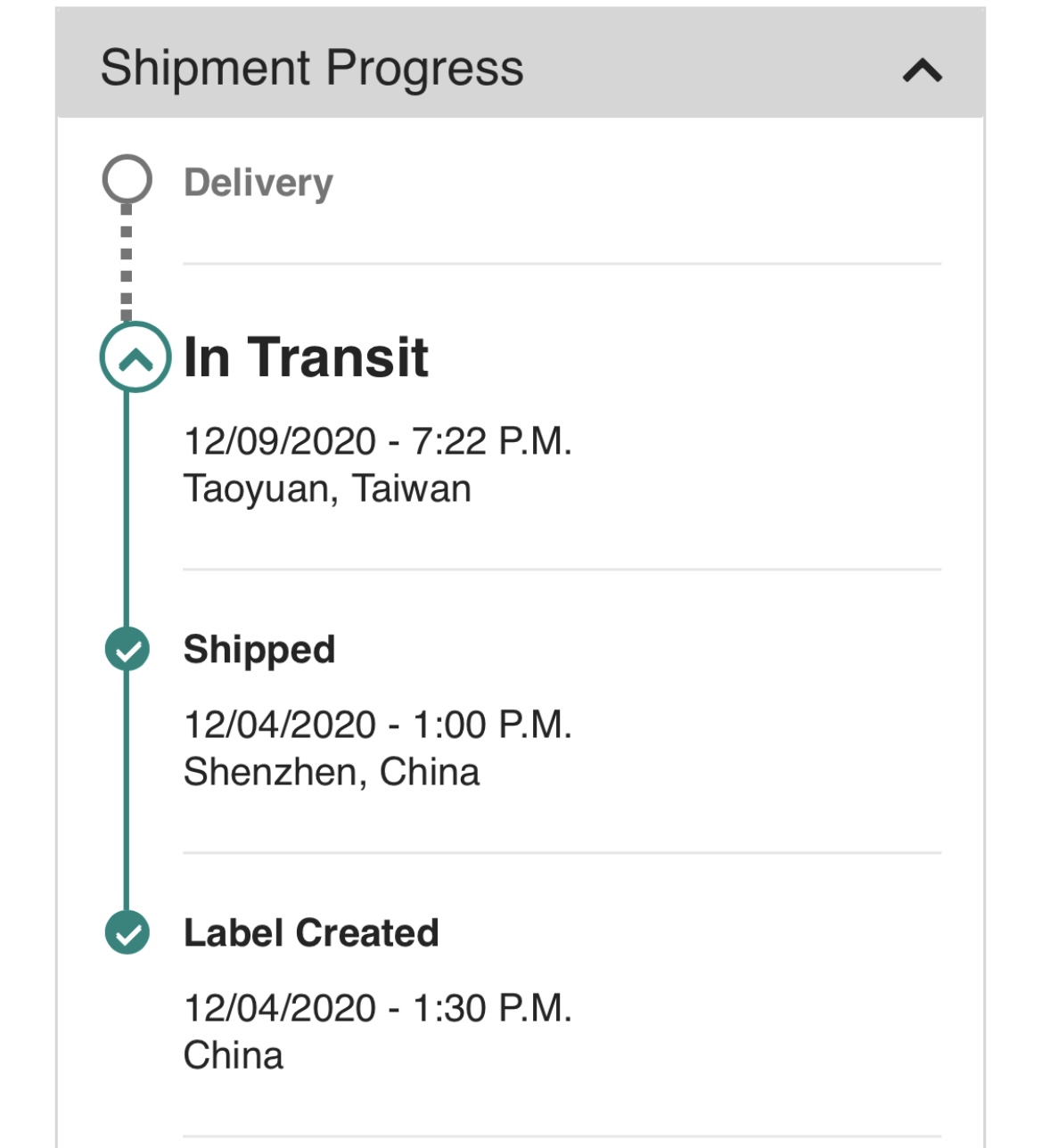This screenshot has width=1042, height=1148.
Task: Click the Shipped green checkmark icon
Action: tap(127, 649)
